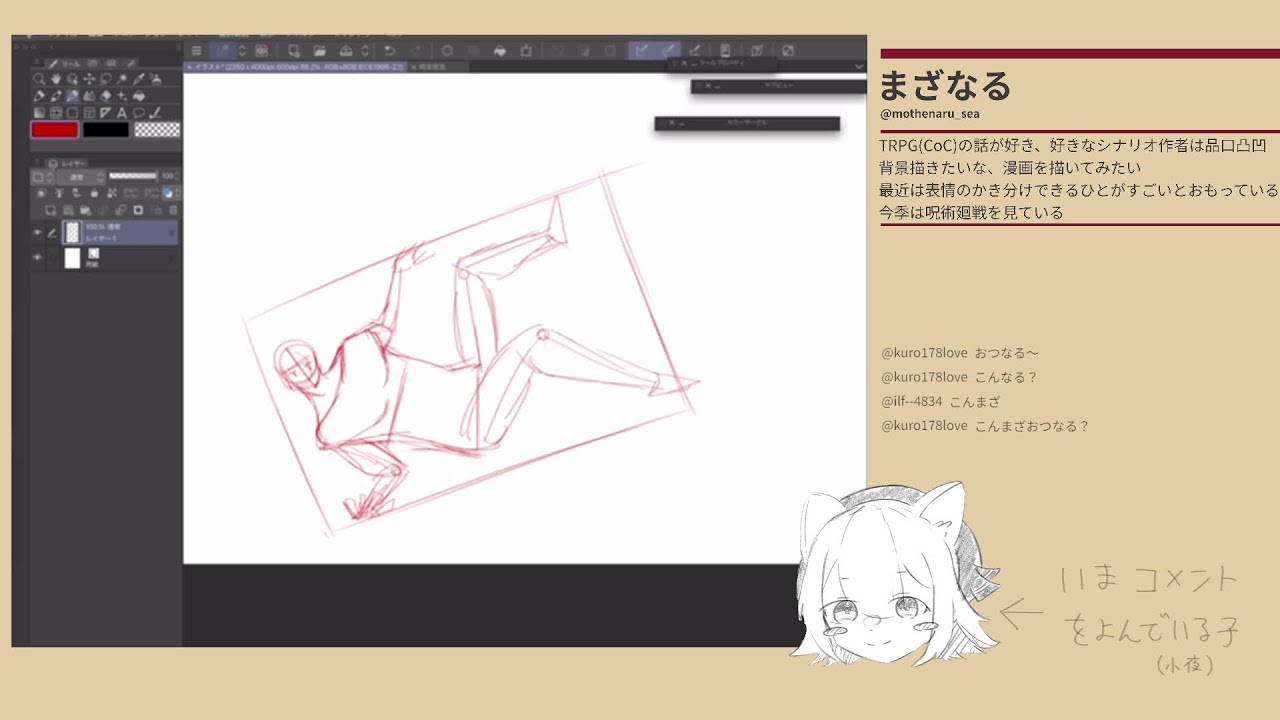This screenshot has width=1280, height=720.
Task: Toggle Lock layer icon in Layer panel
Action: [x=94, y=193]
